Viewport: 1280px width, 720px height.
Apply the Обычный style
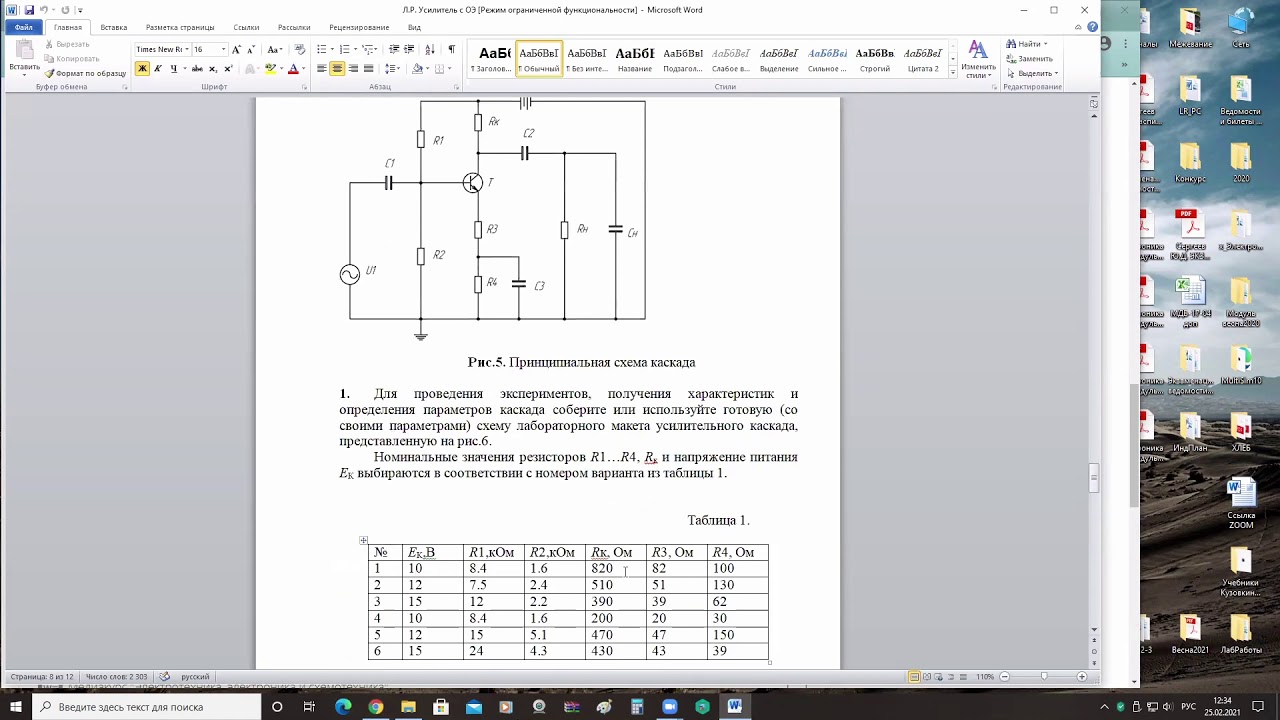[539, 59]
